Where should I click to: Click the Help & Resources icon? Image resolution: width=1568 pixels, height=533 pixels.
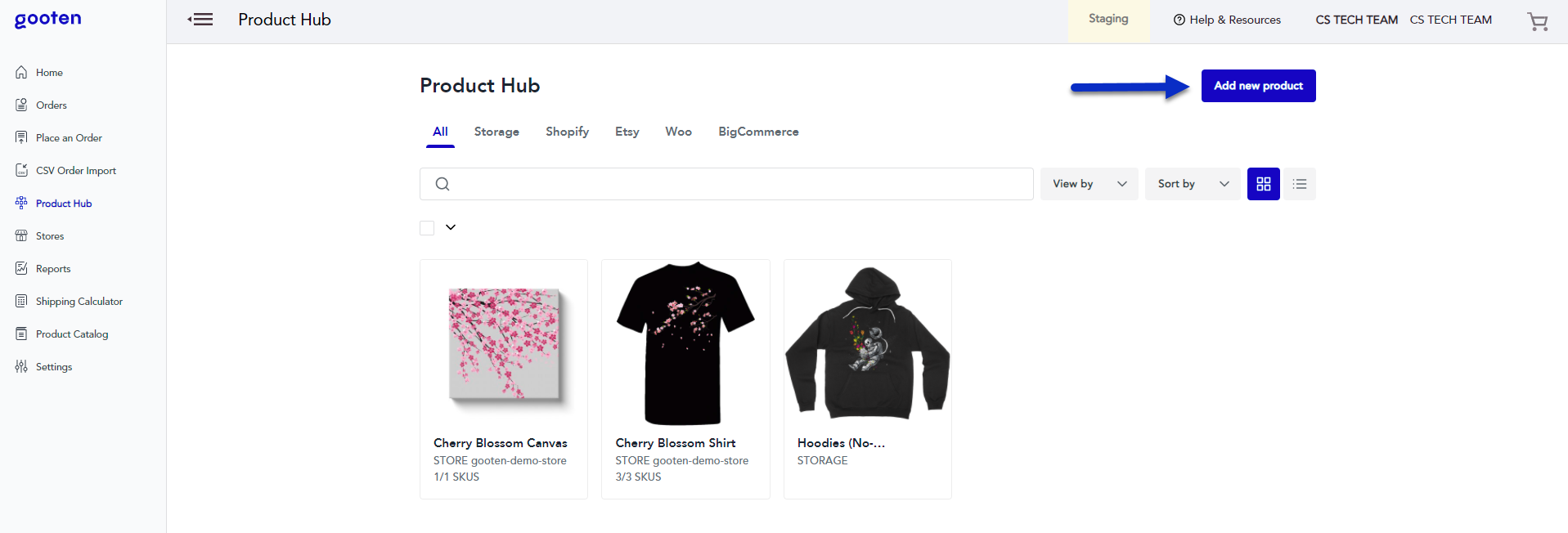pyautogui.click(x=1178, y=20)
